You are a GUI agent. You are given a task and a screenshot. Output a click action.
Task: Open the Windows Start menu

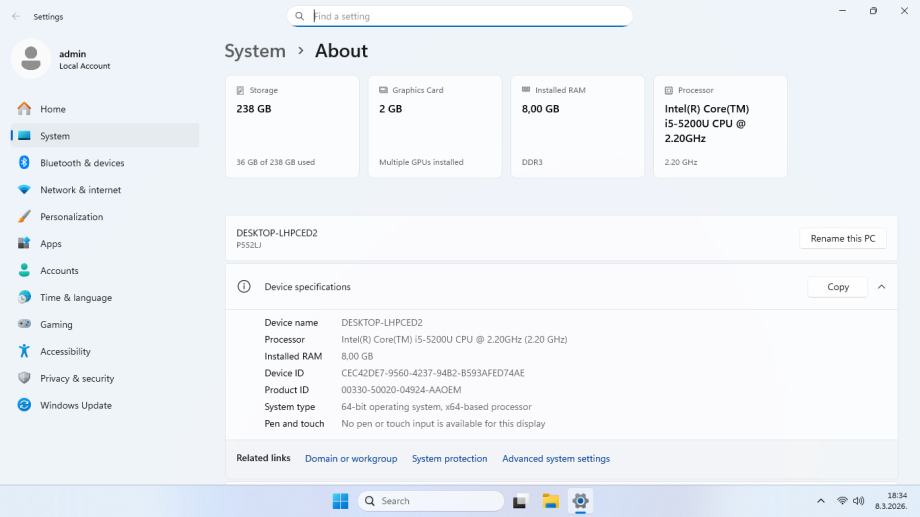(340, 501)
